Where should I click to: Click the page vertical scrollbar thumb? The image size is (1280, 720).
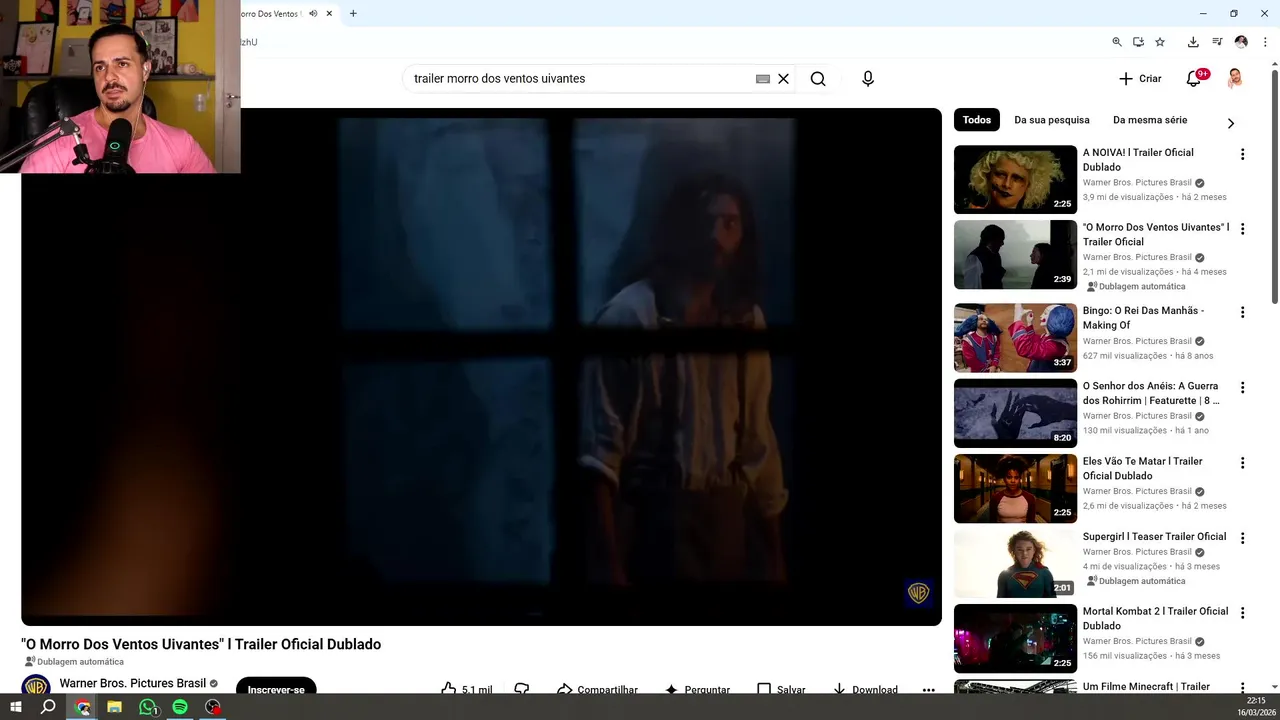[x=1274, y=185]
